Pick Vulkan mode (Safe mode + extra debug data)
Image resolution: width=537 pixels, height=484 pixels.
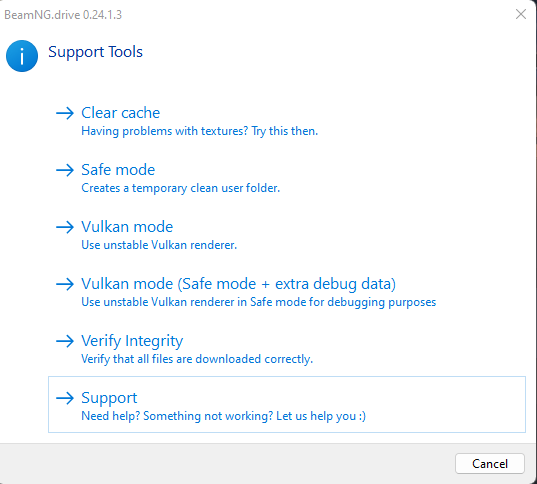coord(238,284)
